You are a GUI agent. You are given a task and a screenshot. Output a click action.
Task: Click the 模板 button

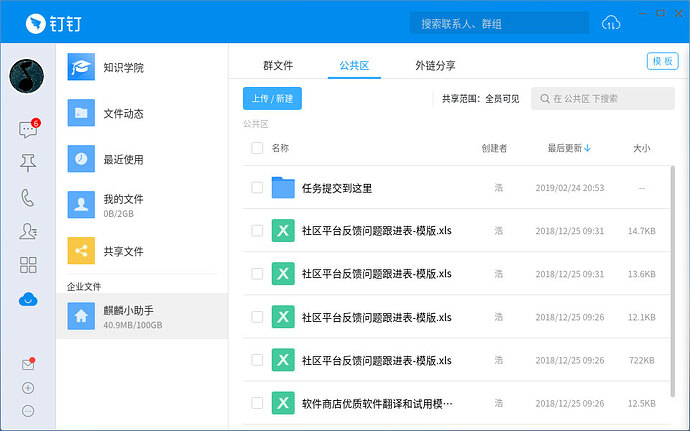662,61
